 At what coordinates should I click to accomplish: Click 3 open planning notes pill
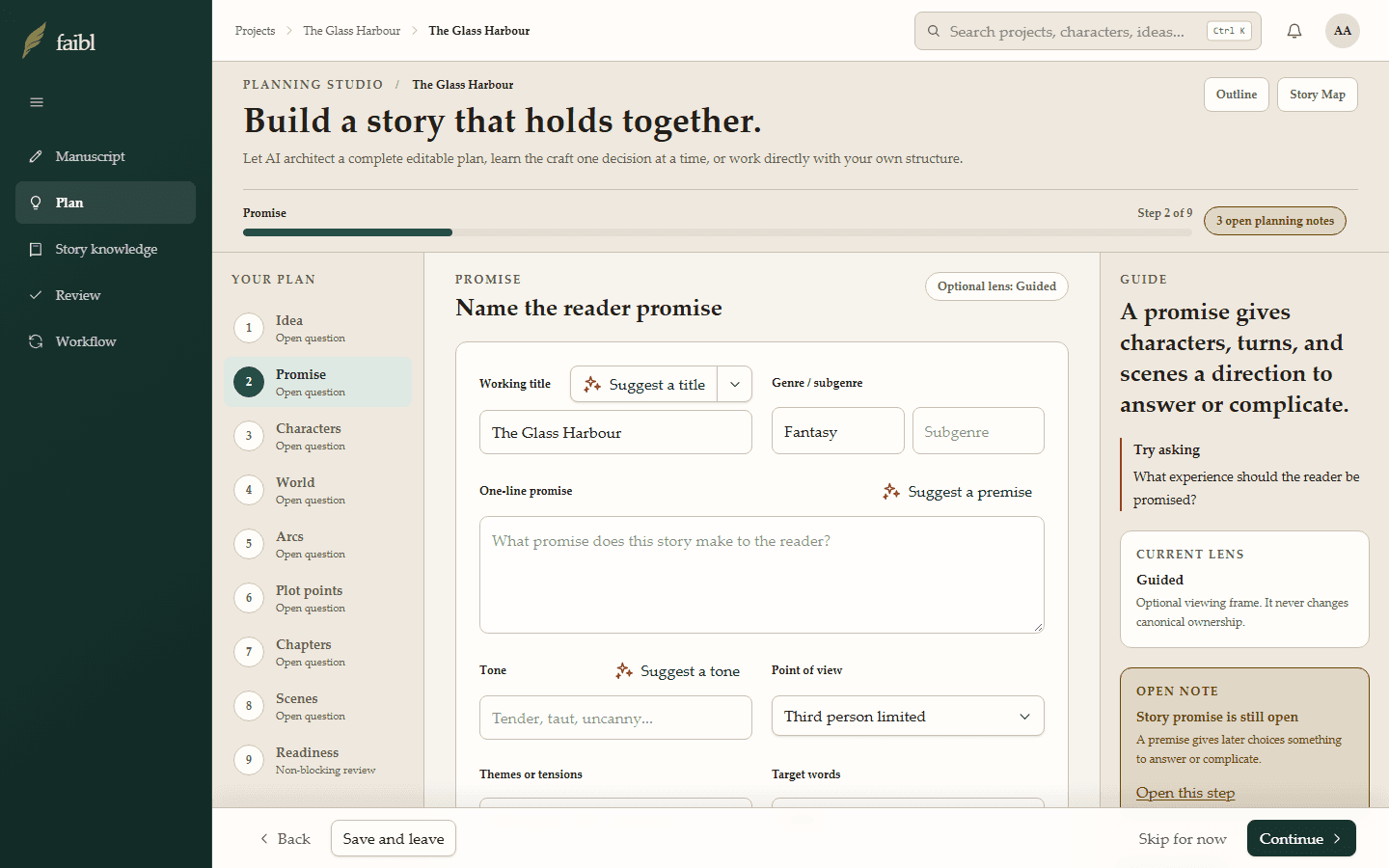tap(1275, 221)
